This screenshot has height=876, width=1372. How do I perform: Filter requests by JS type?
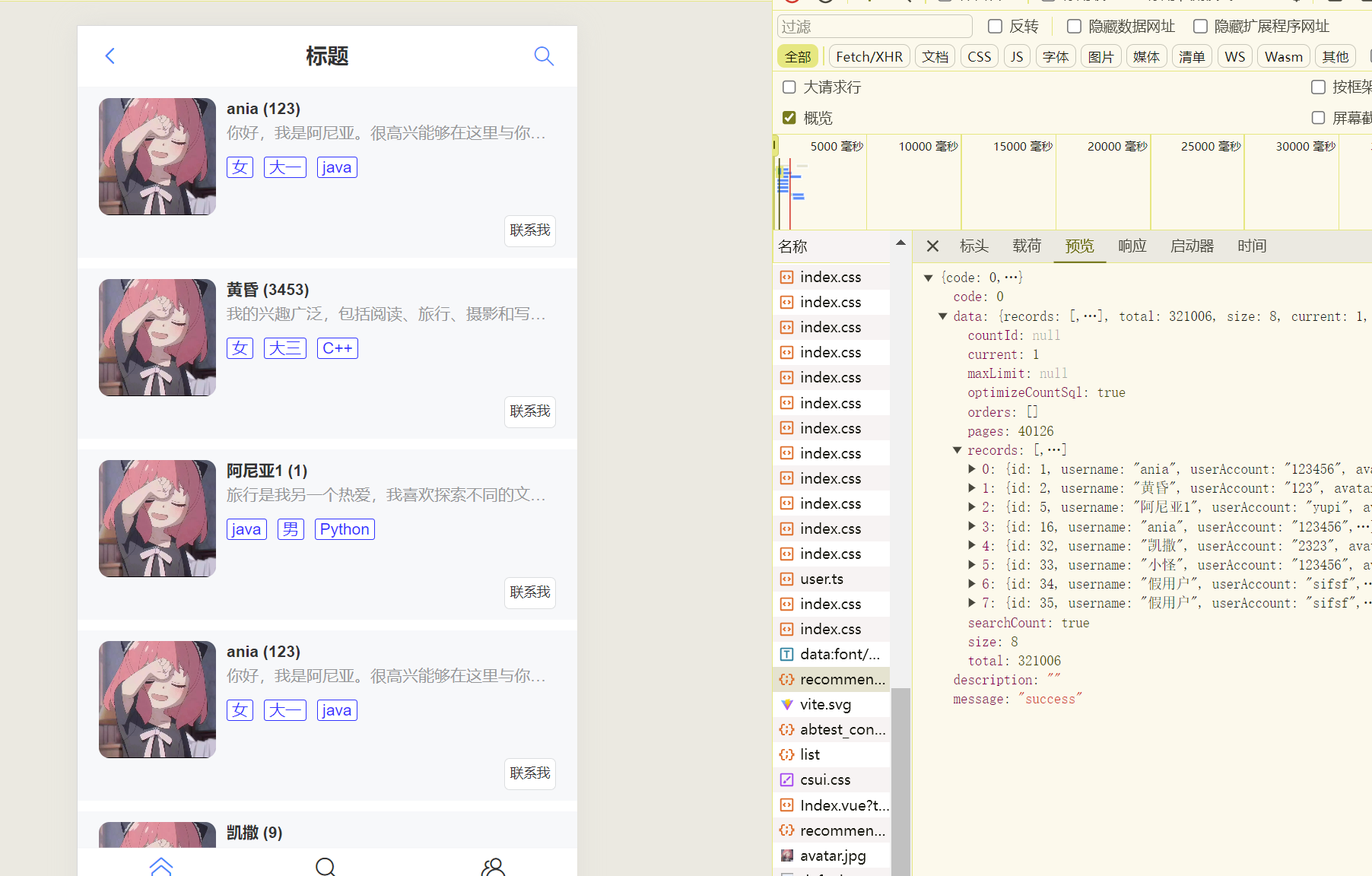(x=1017, y=57)
